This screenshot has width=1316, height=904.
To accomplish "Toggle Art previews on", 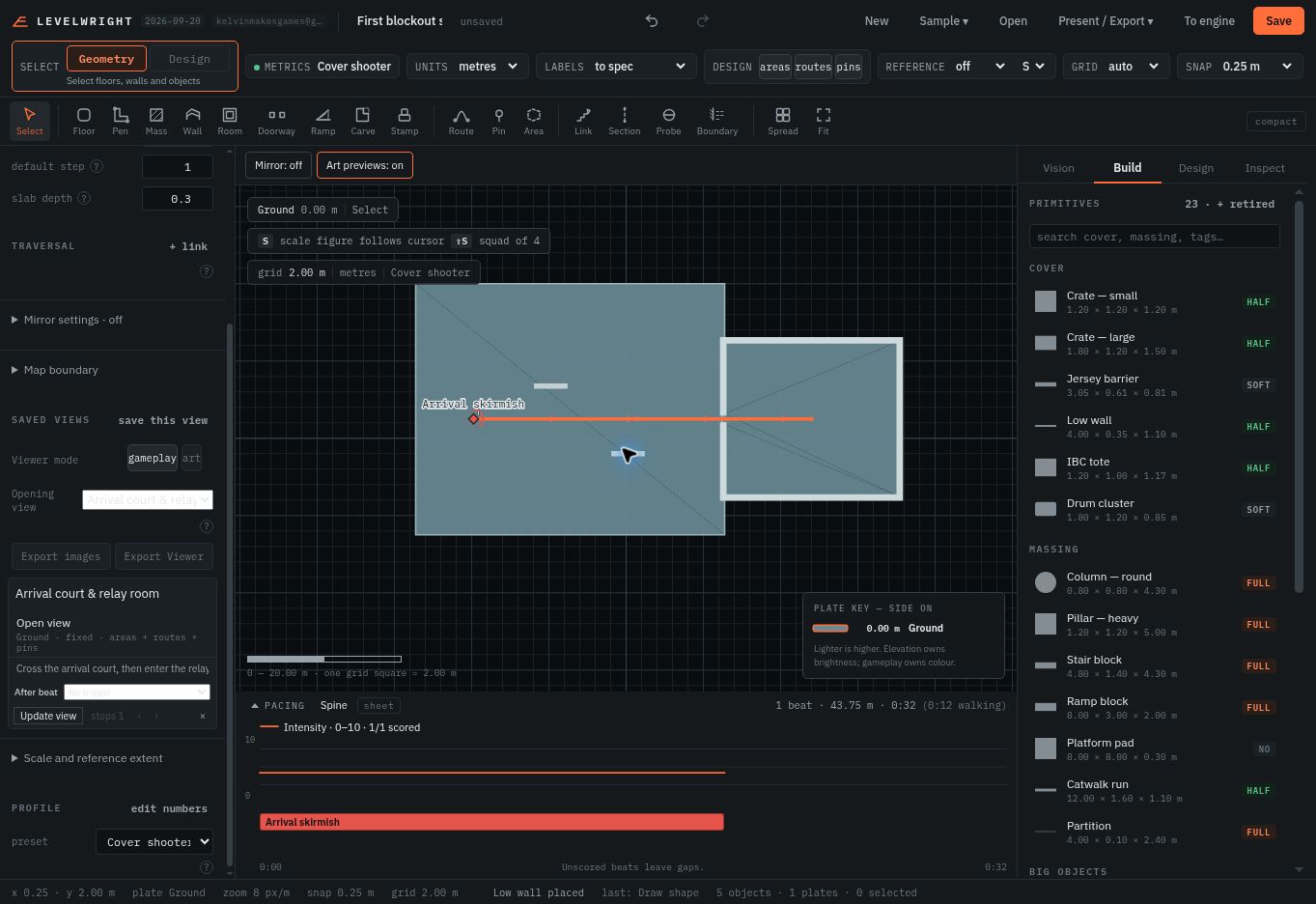I will point(365,165).
